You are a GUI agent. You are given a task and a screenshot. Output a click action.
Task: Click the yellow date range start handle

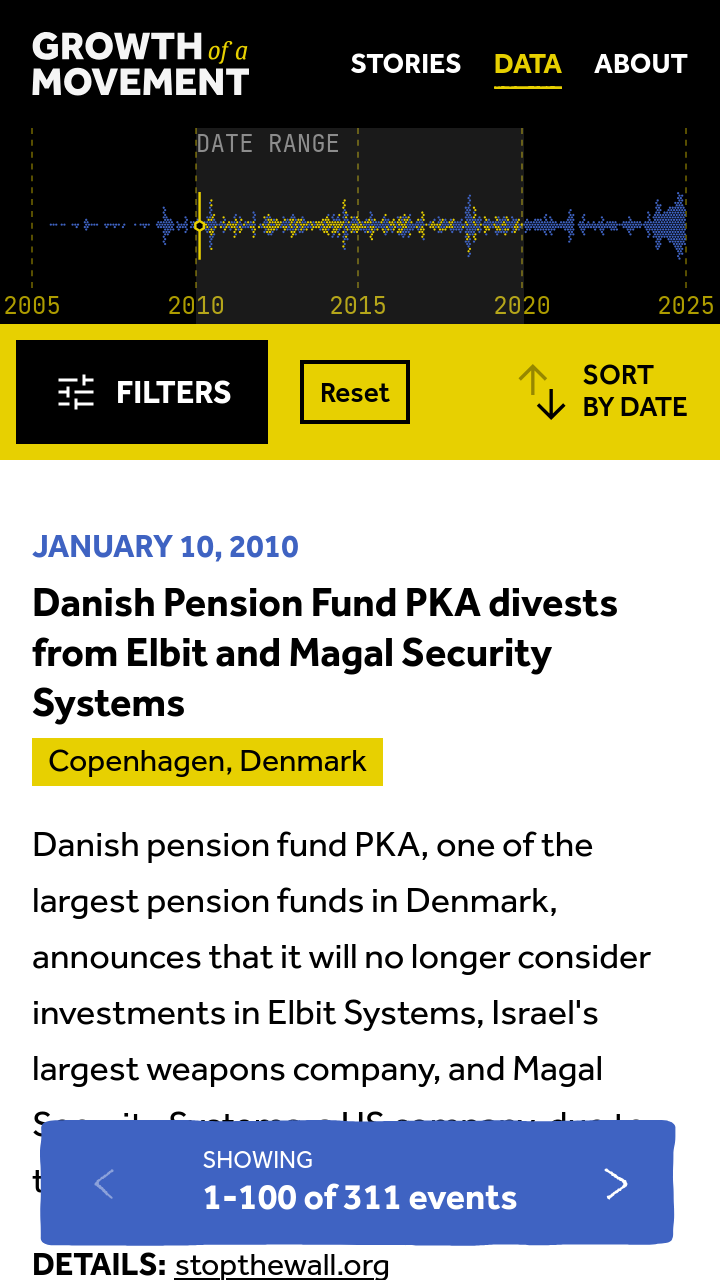[x=199, y=226]
